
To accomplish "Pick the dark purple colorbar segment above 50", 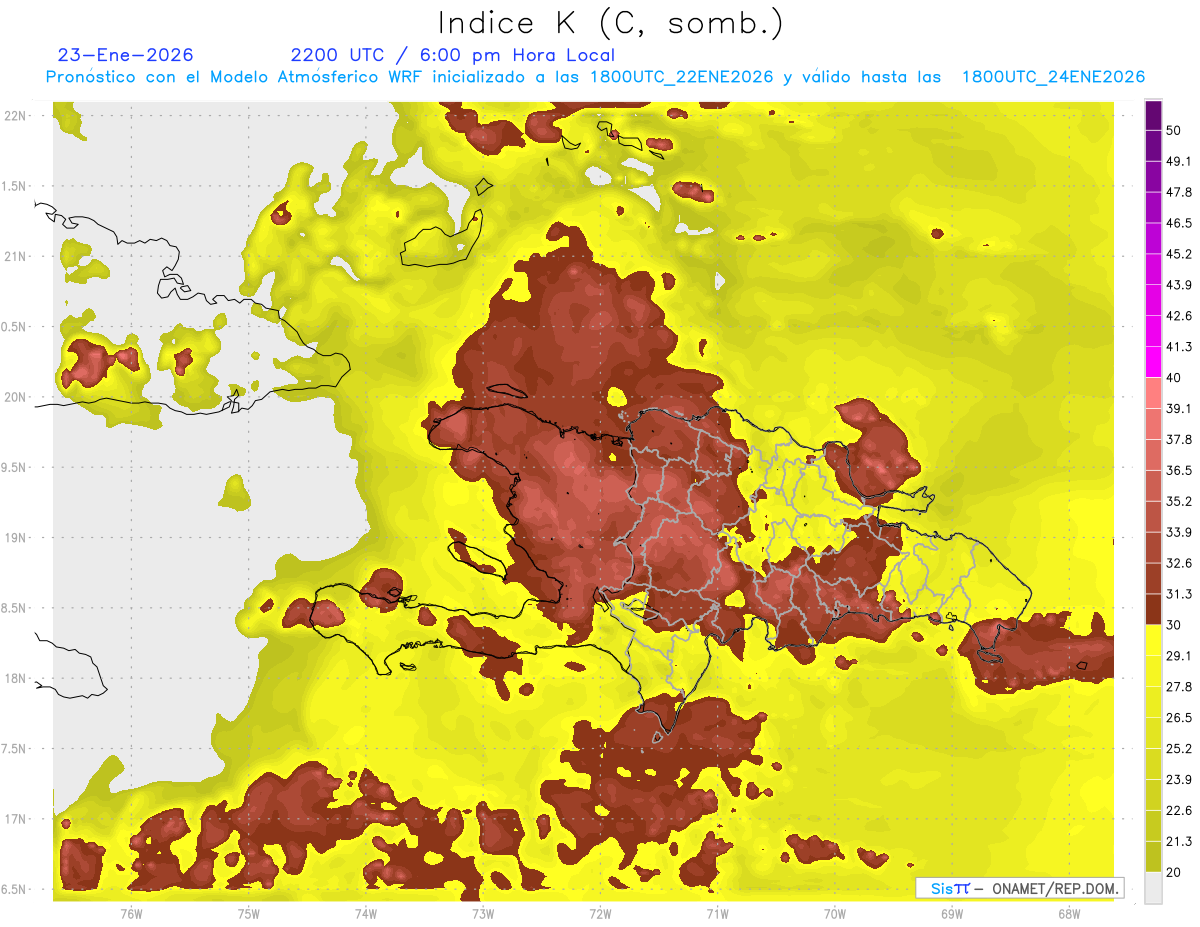I will 1153,115.
